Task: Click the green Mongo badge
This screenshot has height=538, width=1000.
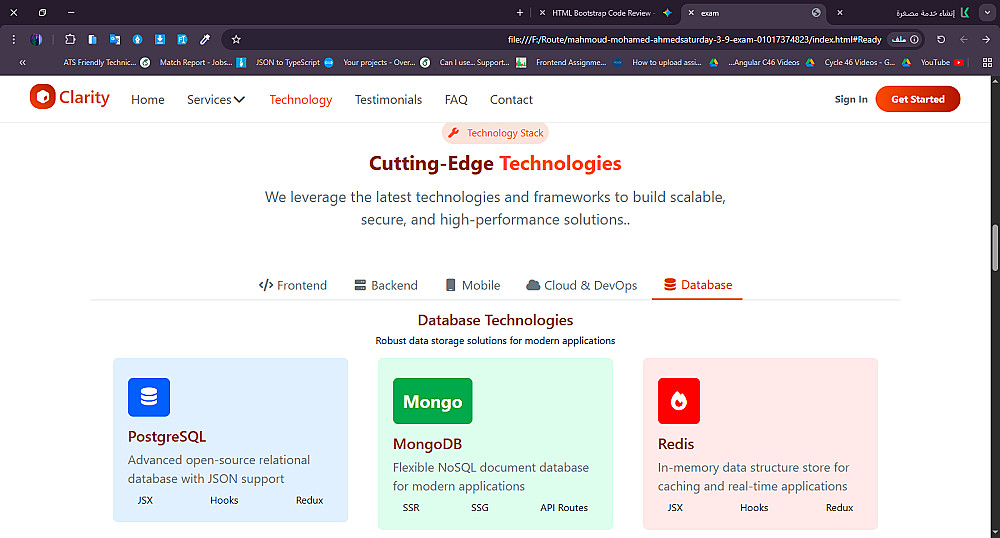Action: point(432,401)
